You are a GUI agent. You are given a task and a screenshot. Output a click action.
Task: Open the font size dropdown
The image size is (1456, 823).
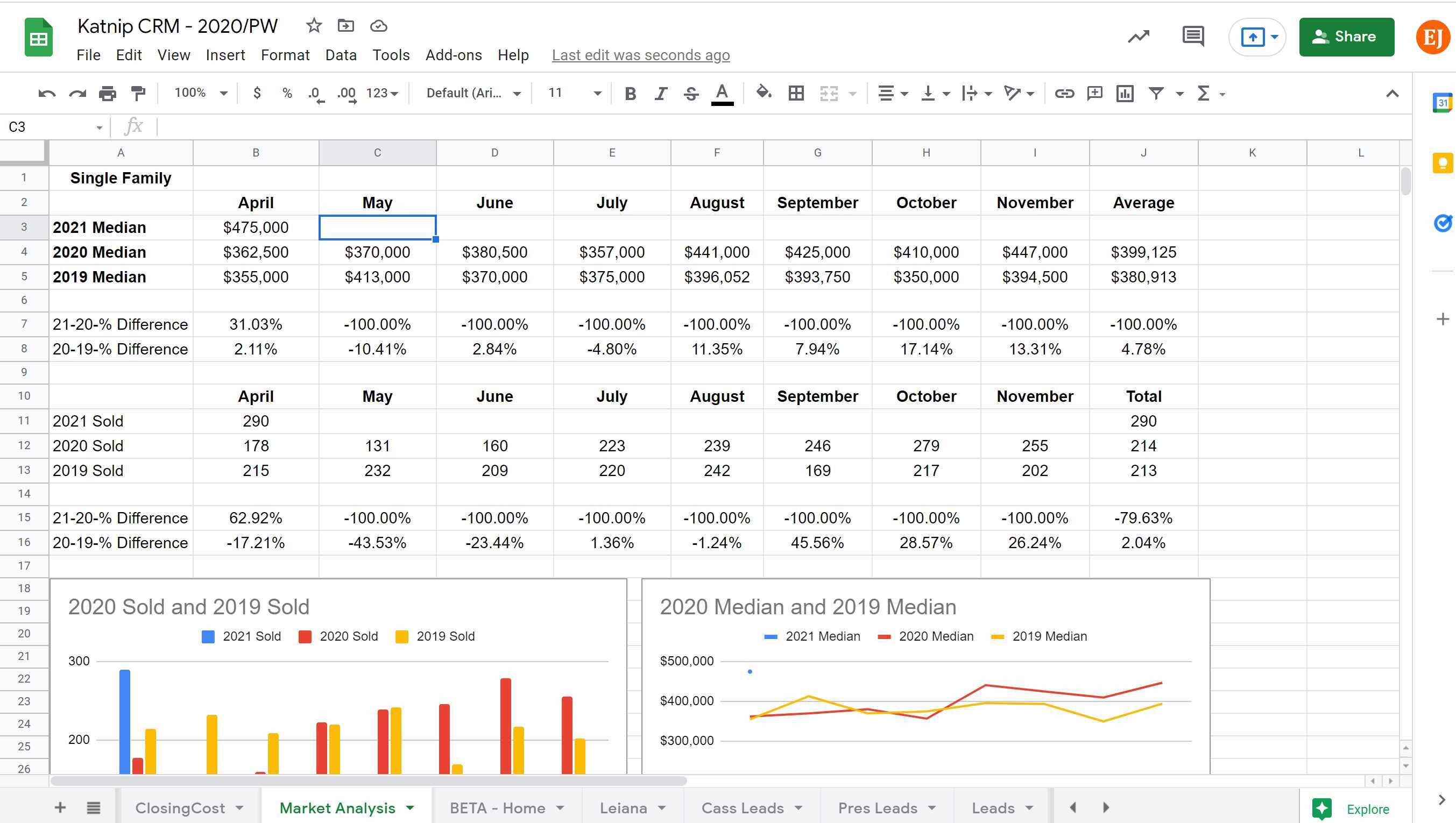pyautogui.click(x=574, y=93)
